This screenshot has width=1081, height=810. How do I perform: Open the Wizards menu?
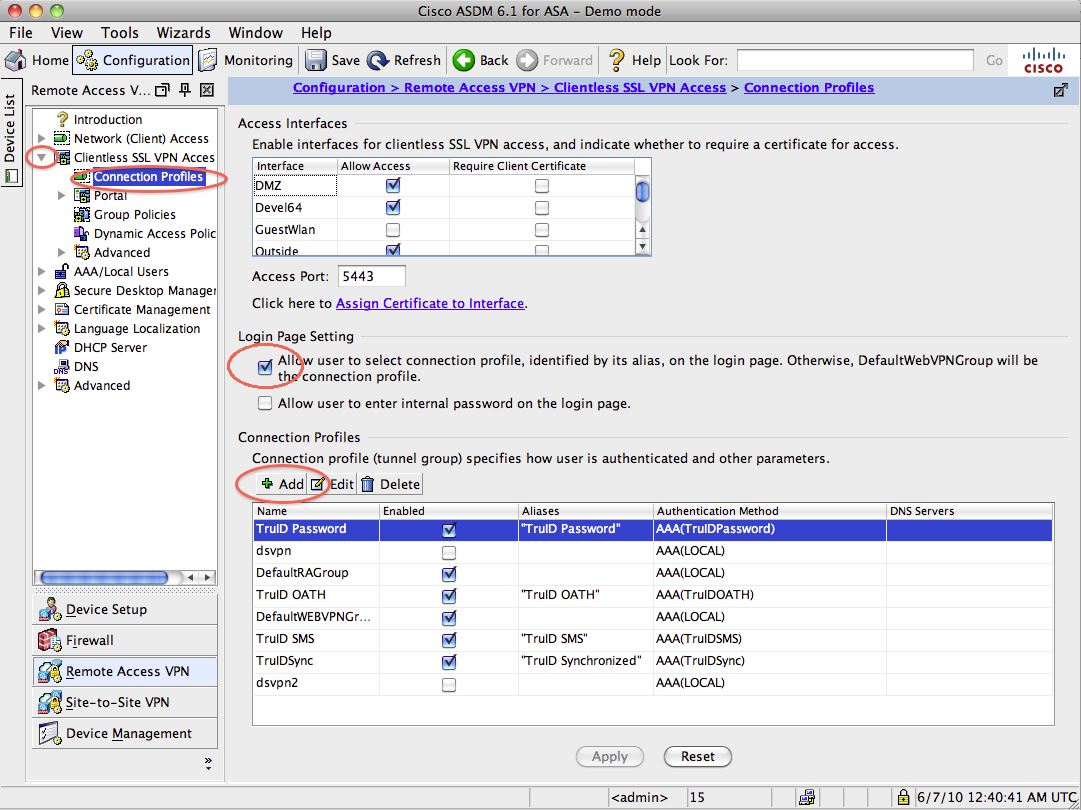[x=183, y=33]
